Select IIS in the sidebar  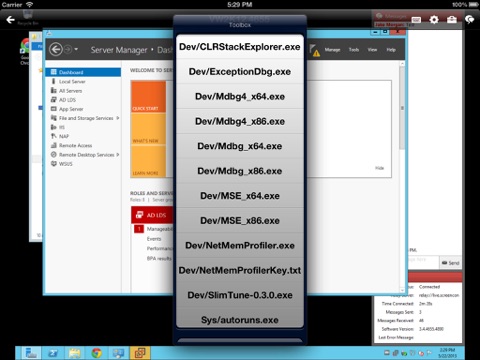(x=83, y=127)
